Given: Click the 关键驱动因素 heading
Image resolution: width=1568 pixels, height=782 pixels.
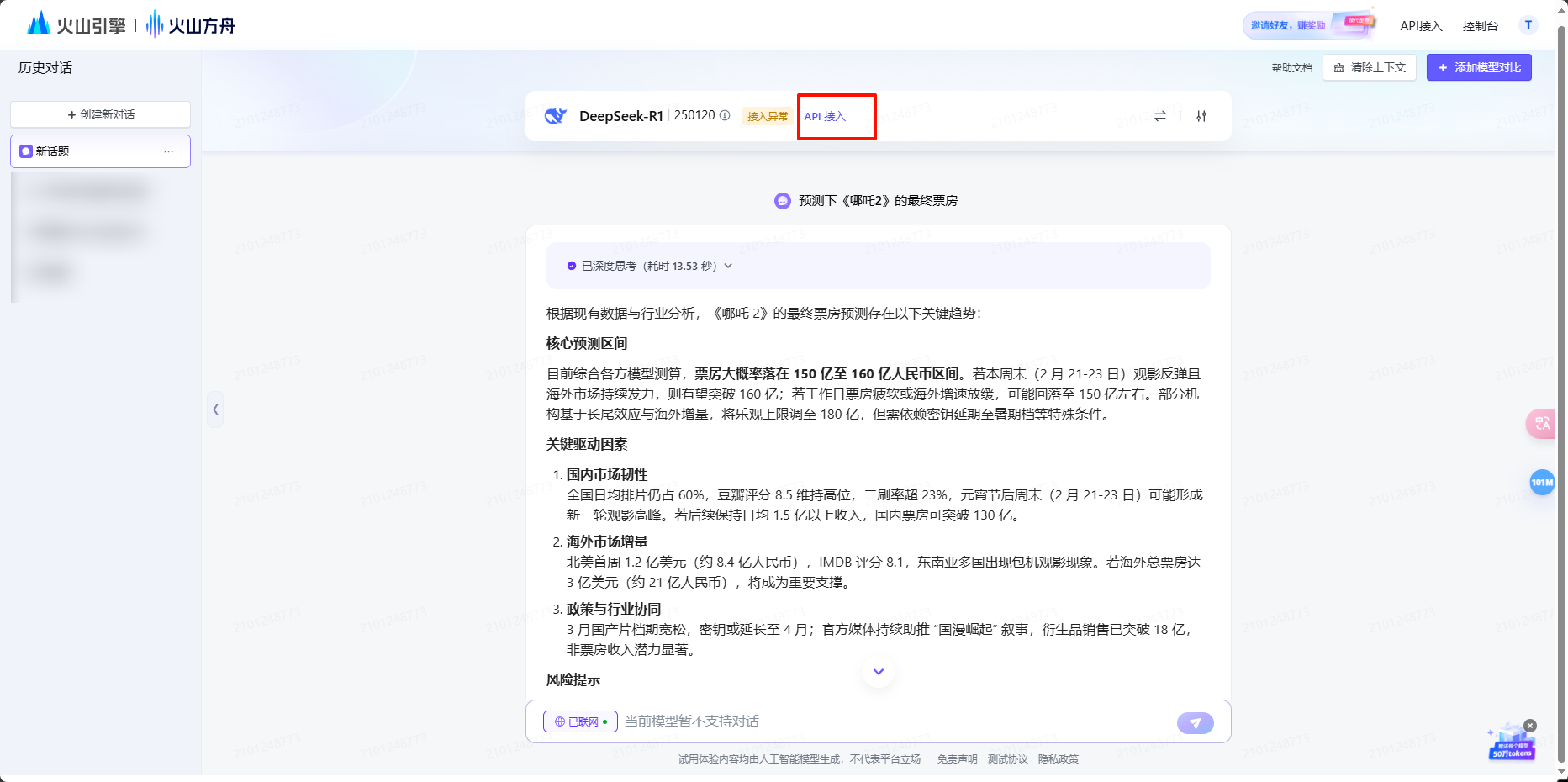Looking at the screenshot, I should tap(587, 444).
